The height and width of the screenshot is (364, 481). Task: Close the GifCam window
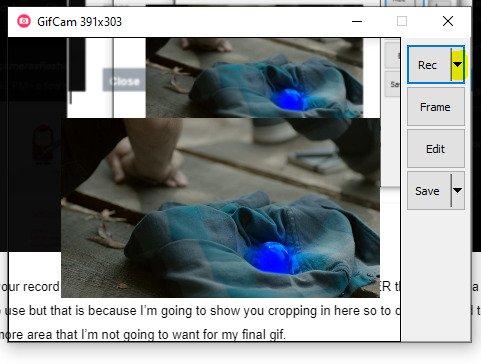[448, 21]
